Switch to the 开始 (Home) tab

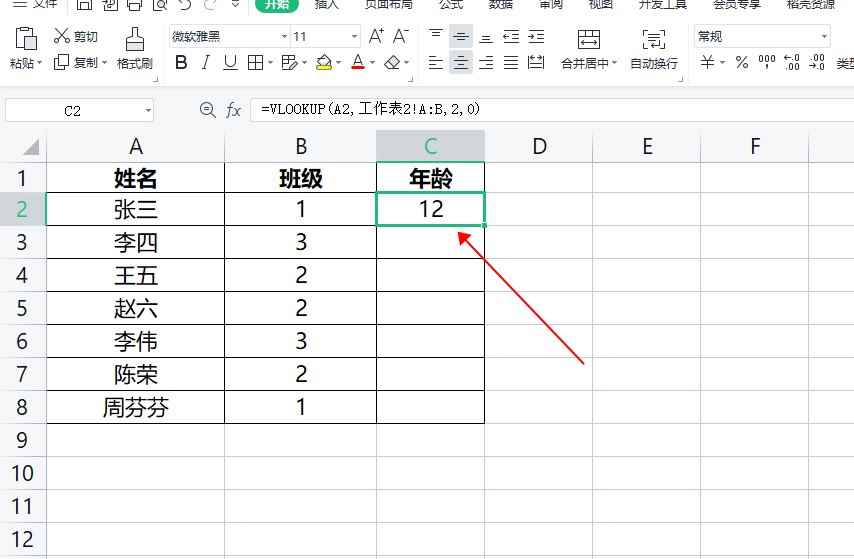pos(277,4)
